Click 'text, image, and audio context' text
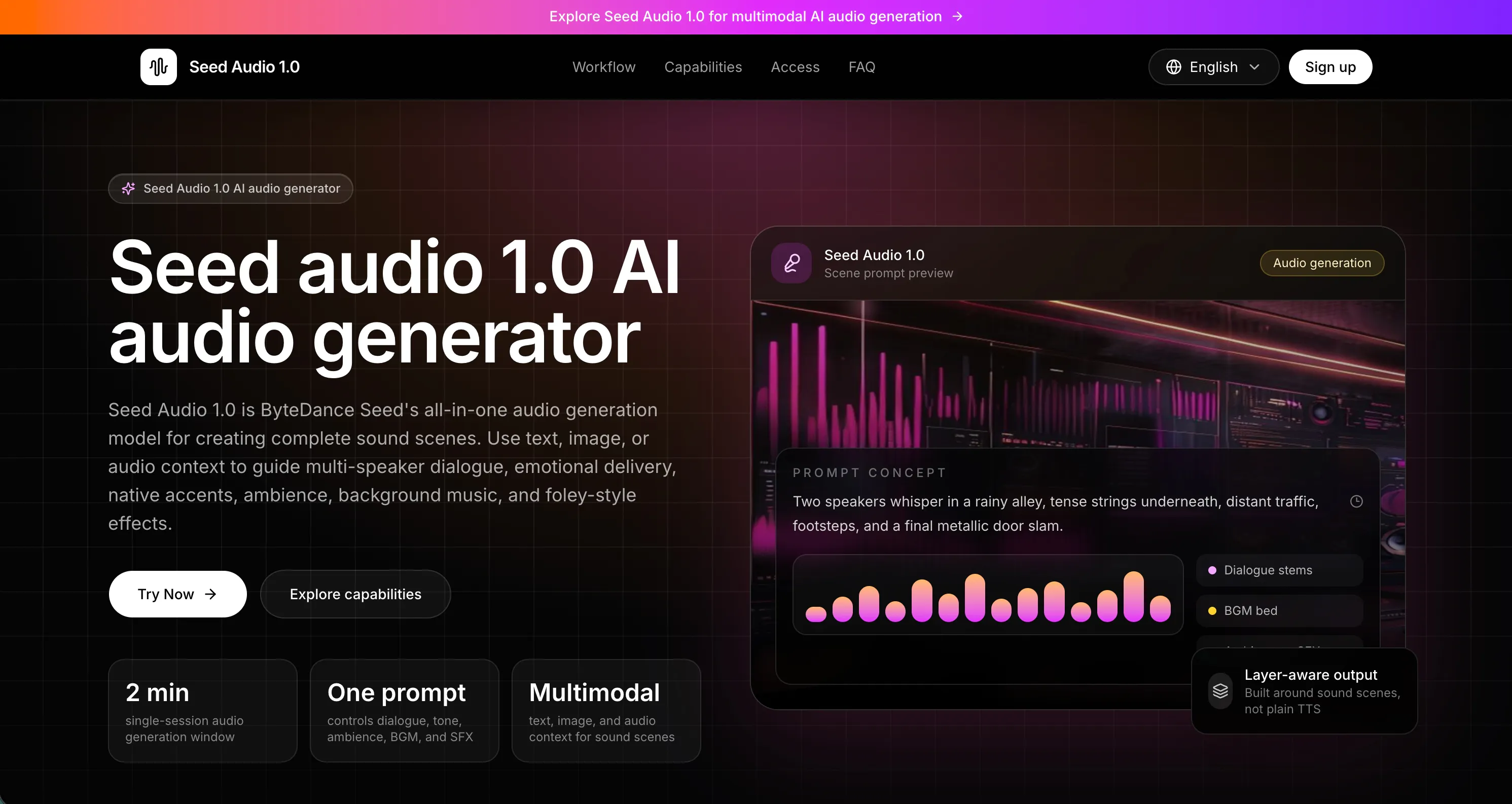 (602, 728)
